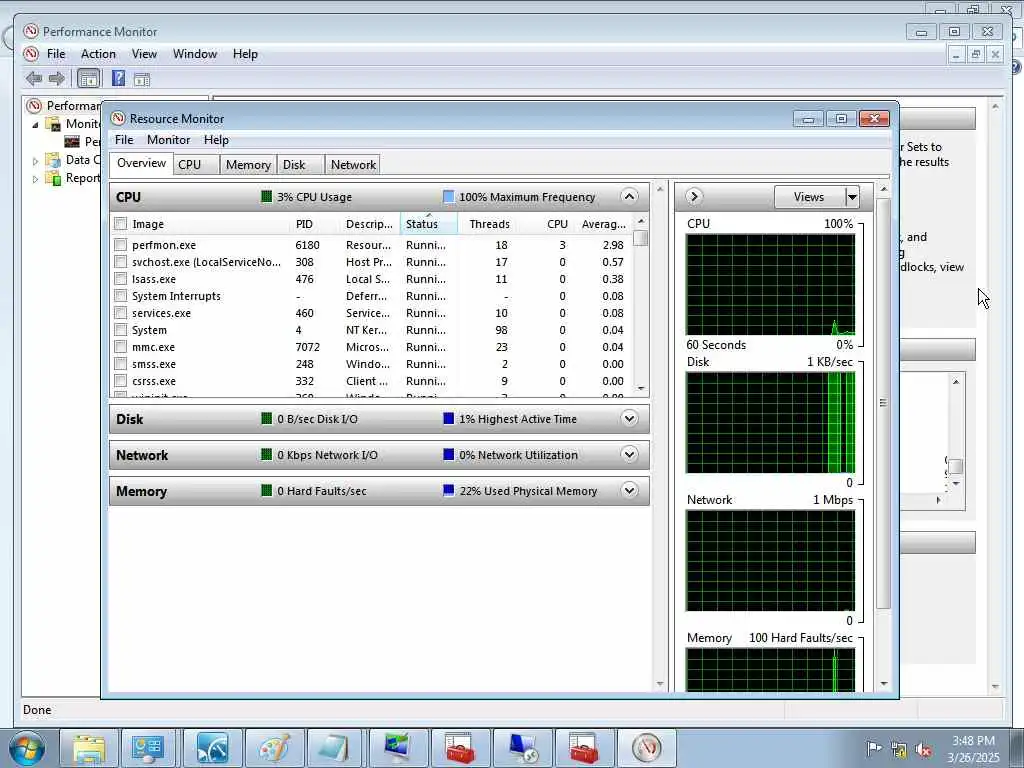Image resolution: width=1024 pixels, height=768 pixels.
Task: Check the System Interrupts checkbox
Action: point(120,296)
